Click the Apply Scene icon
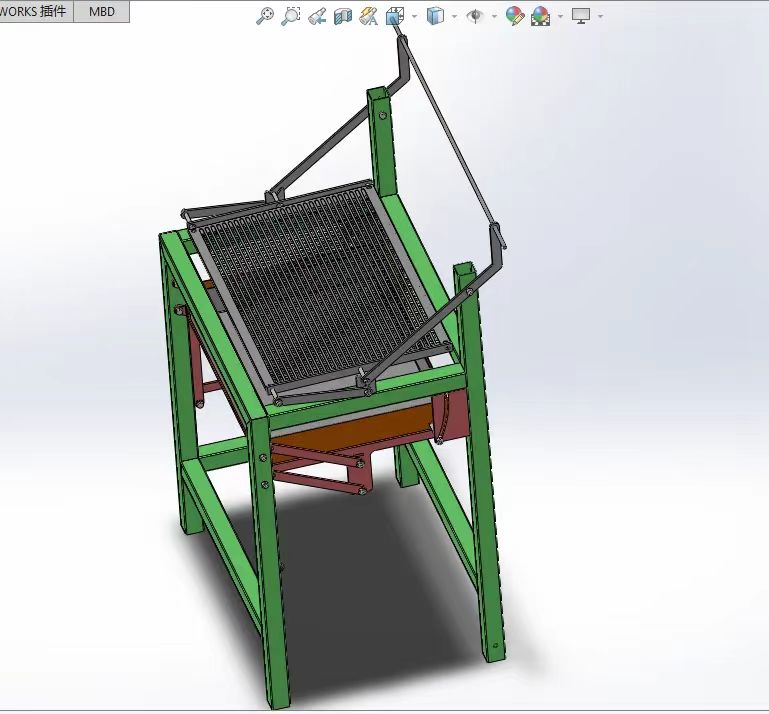Viewport: 769px width, 714px height. coord(540,16)
